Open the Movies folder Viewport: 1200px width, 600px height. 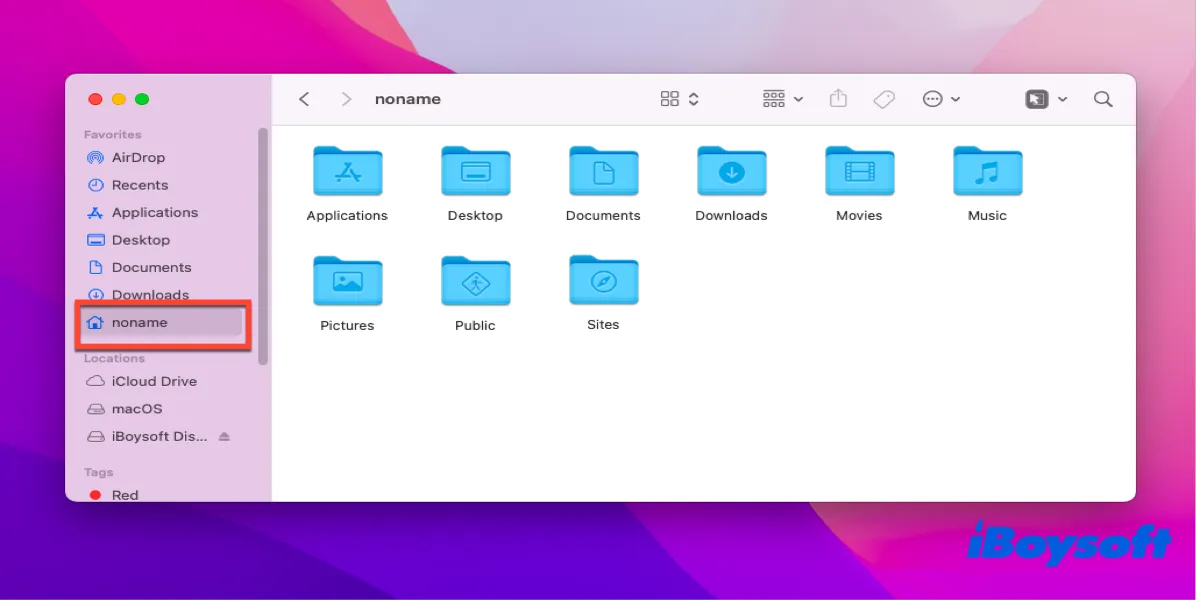(859, 171)
